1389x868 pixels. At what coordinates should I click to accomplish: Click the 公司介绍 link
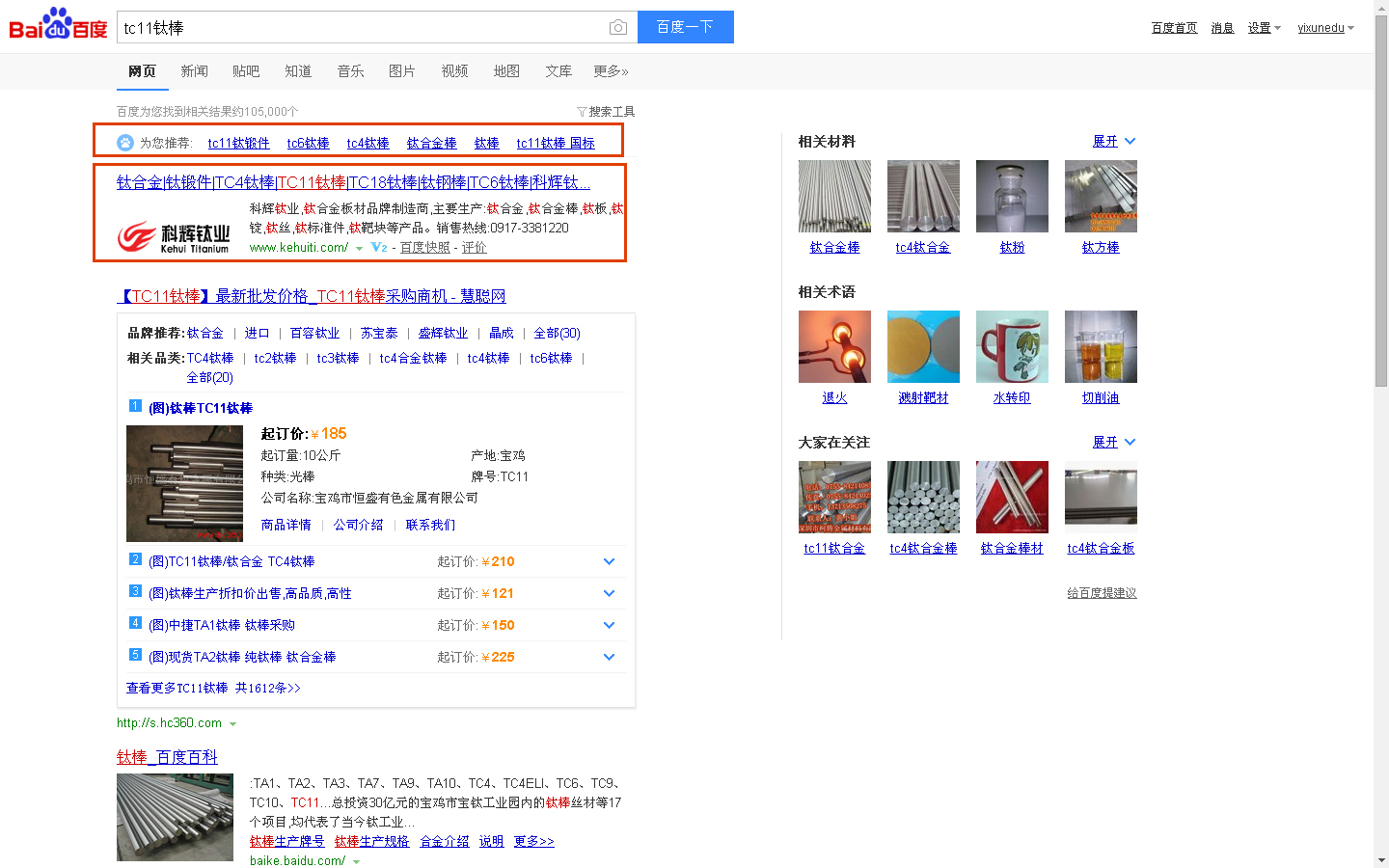point(358,525)
